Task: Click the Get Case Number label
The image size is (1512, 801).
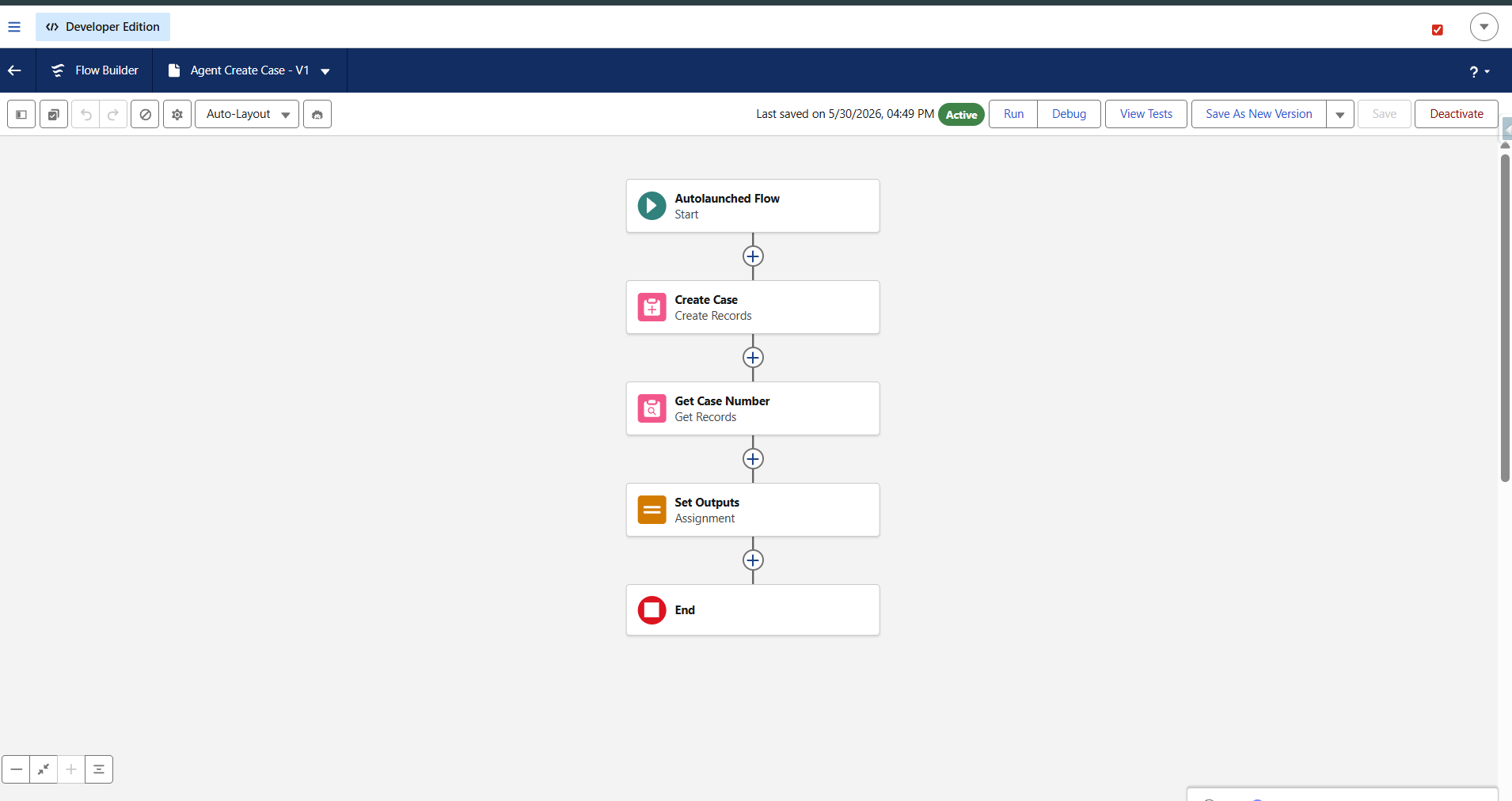Action: [x=722, y=401]
